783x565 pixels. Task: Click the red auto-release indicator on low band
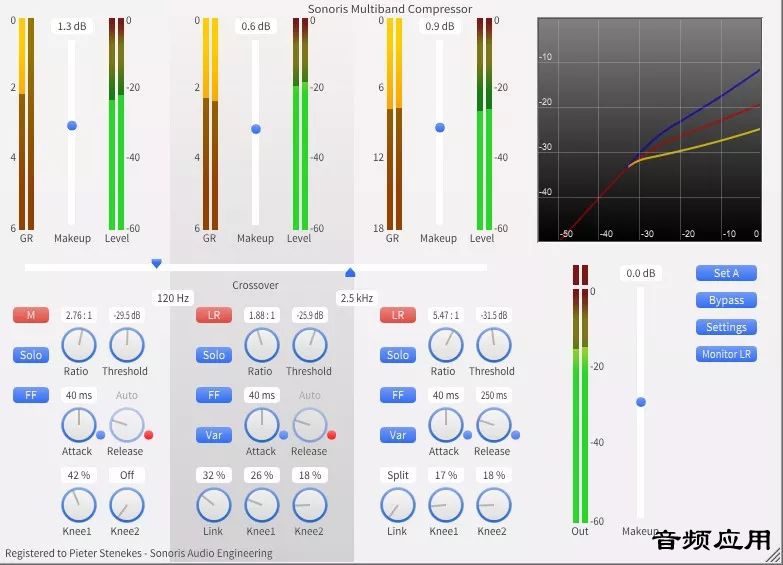coord(148,435)
